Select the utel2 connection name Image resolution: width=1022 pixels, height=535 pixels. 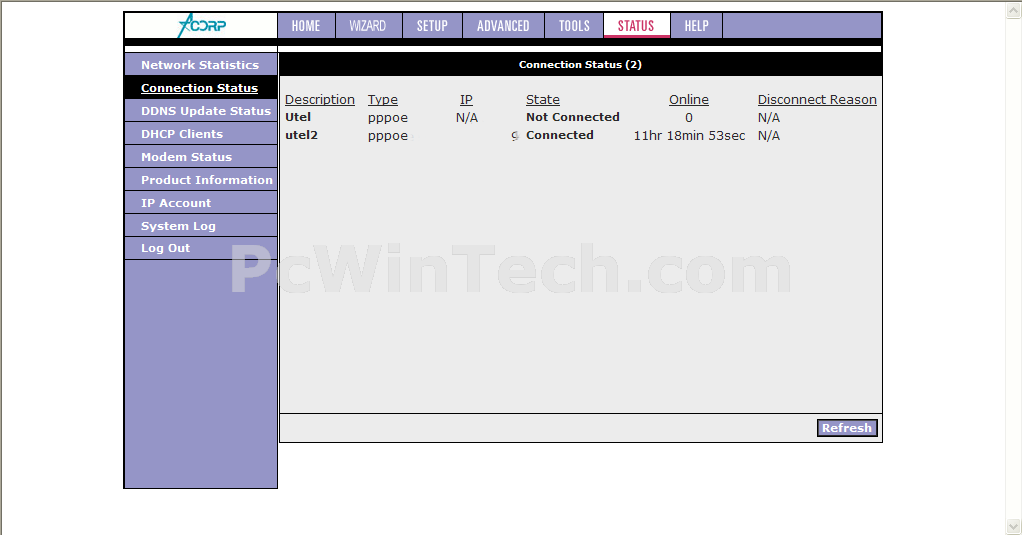[x=301, y=136]
